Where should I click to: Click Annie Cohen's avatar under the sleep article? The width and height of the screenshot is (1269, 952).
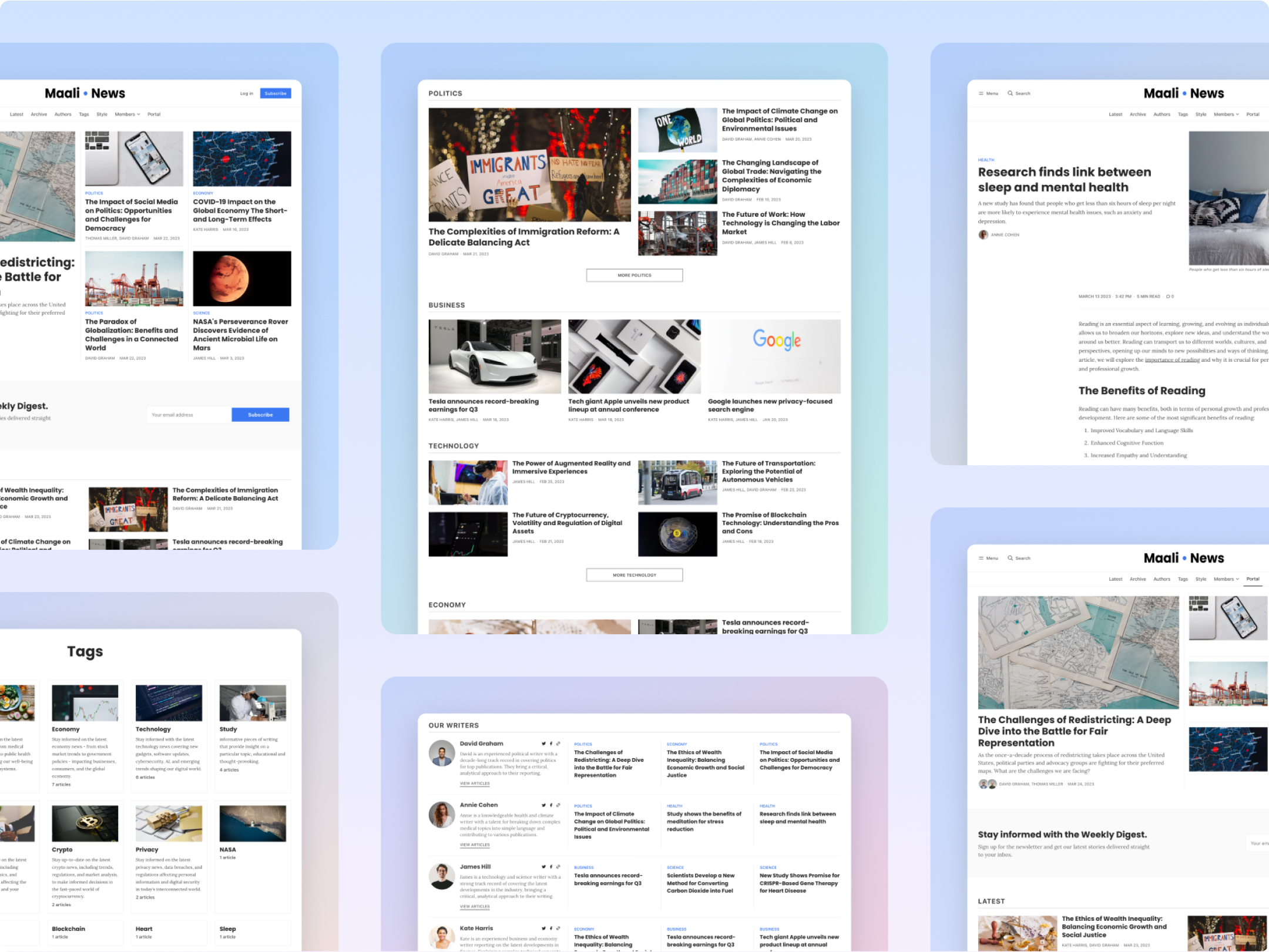[x=983, y=235]
